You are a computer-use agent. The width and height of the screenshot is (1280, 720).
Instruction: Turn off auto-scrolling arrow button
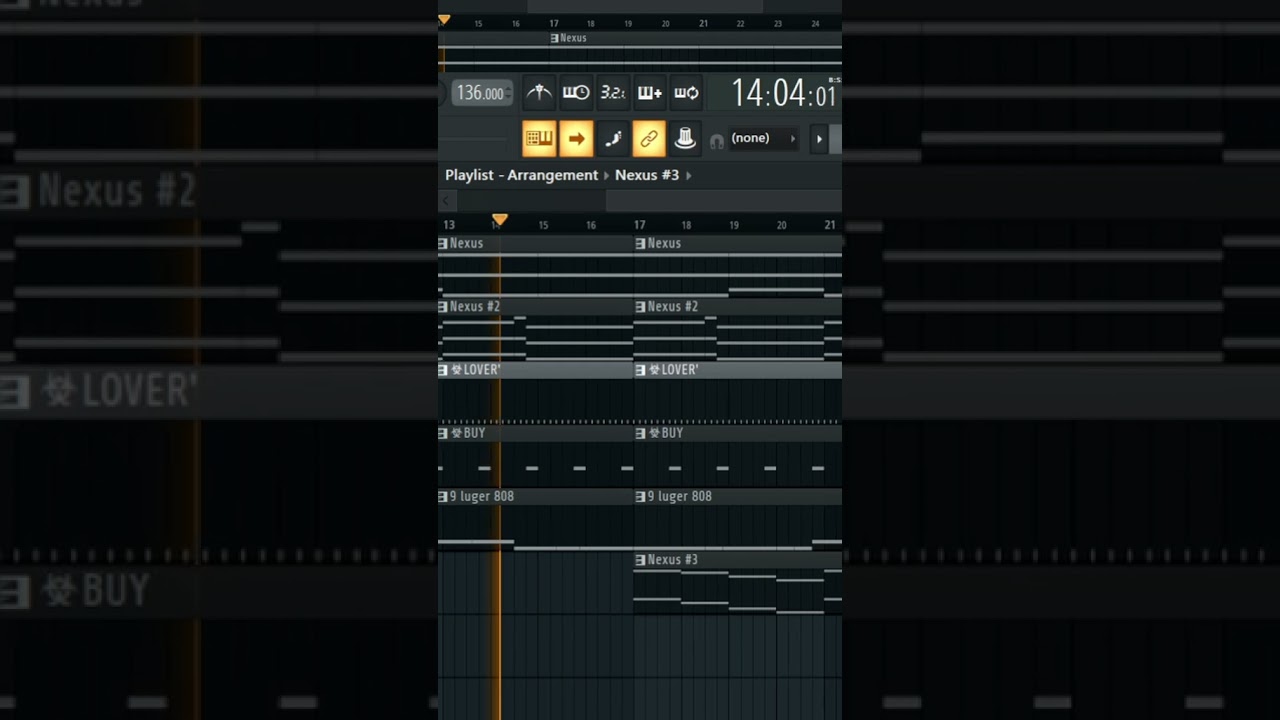coord(576,139)
